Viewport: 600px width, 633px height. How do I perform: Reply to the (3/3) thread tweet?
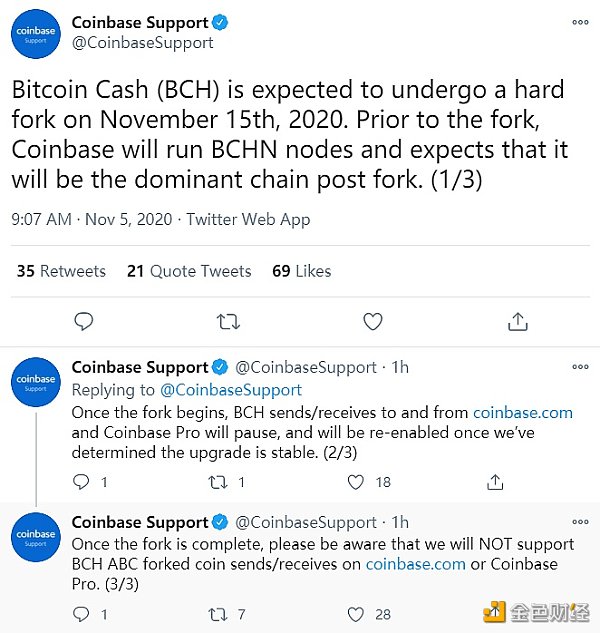[x=82, y=614]
